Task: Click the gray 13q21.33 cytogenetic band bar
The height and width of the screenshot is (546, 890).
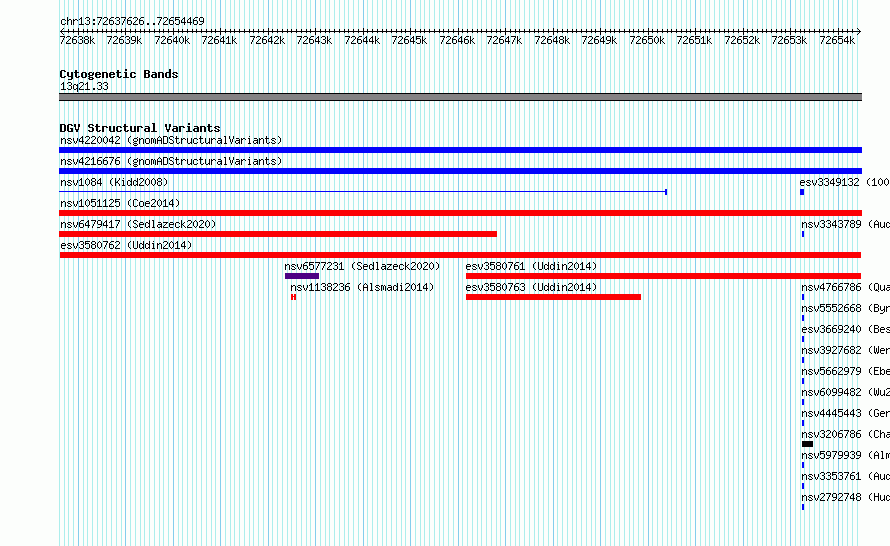Action: pos(460,97)
